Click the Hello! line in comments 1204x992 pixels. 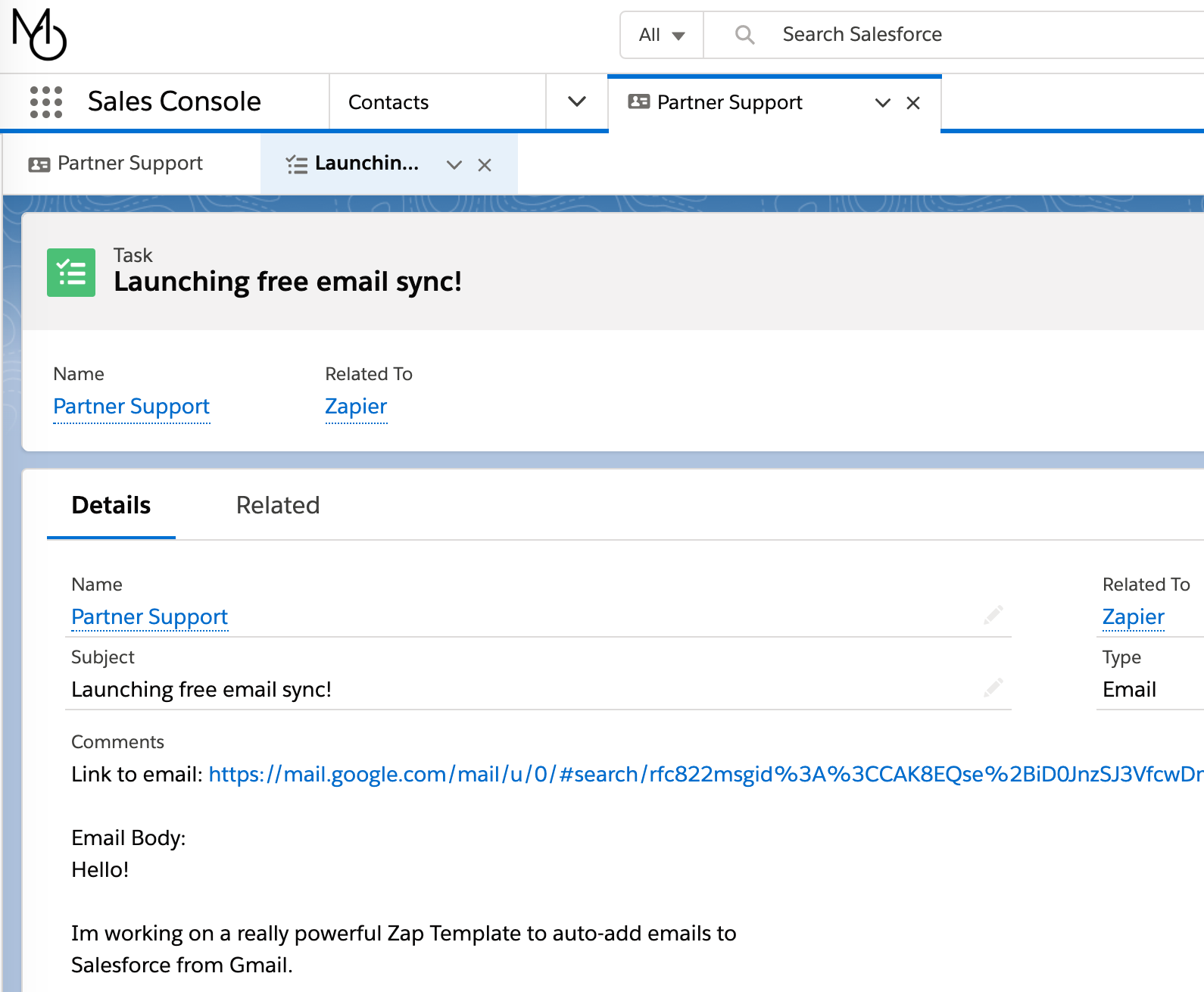point(100,870)
